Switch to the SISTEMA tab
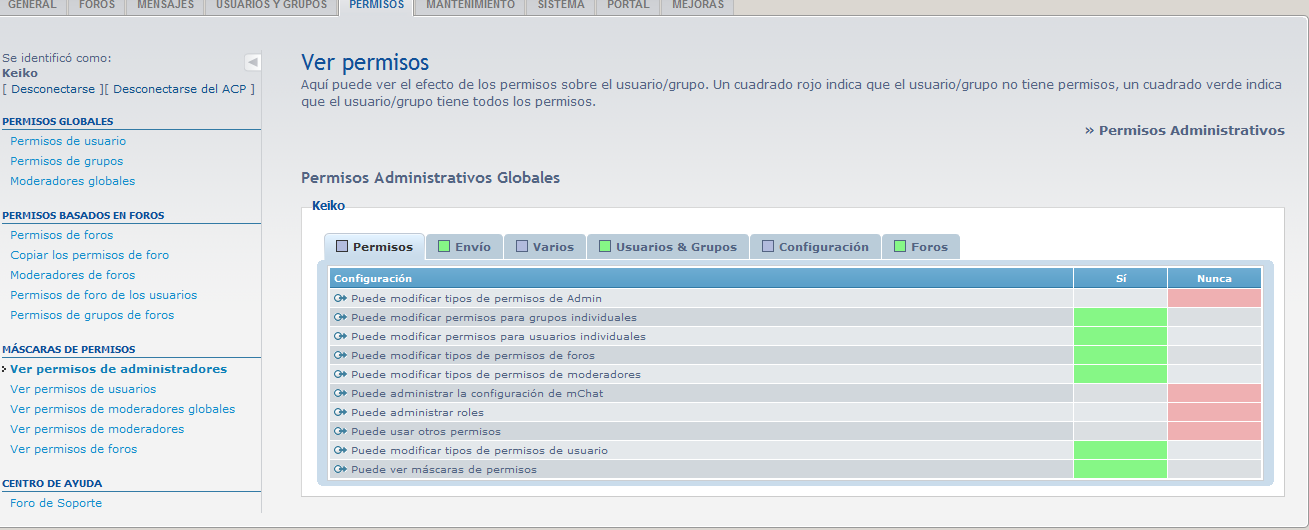The height and width of the screenshot is (530, 1309). [561, 6]
